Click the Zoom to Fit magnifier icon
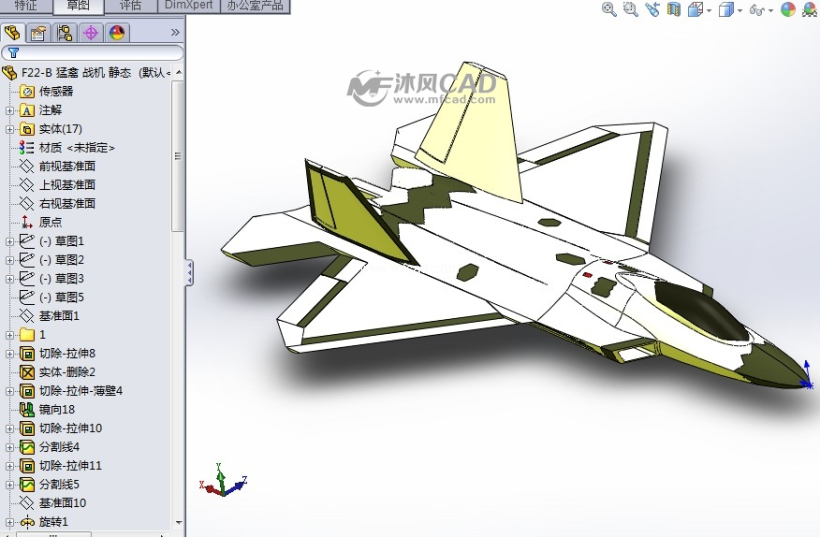The height and width of the screenshot is (537, 820). coord(609,9)
